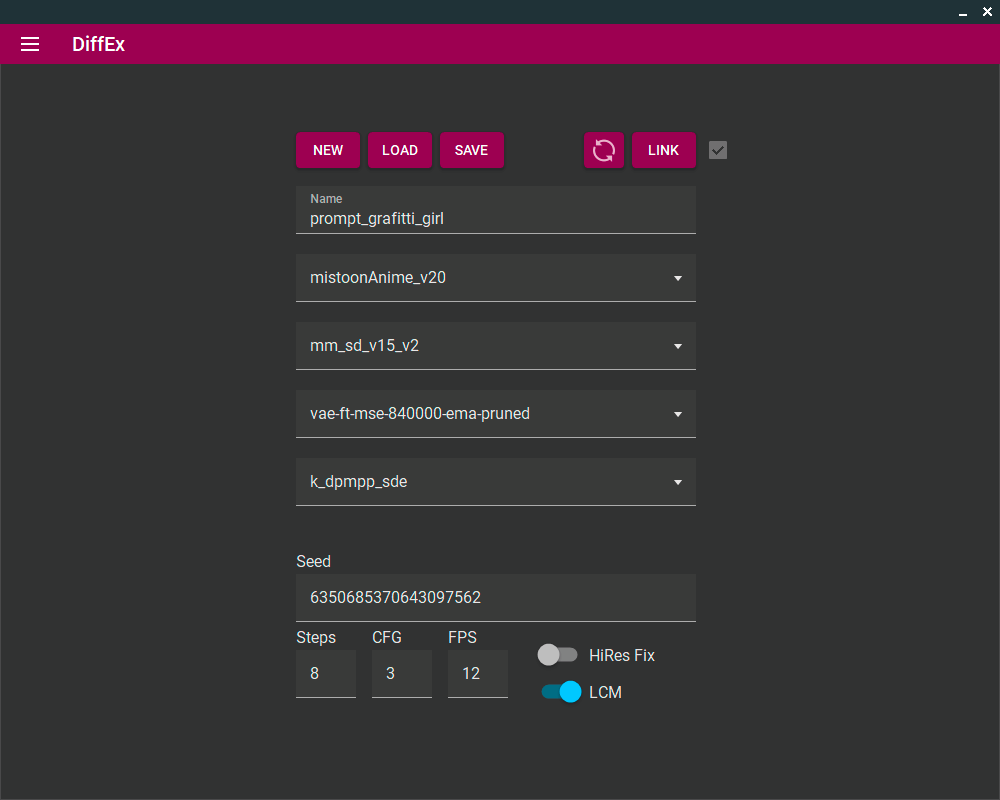Focus the Name text field
This screenshot has width=1000, height=800.
click(495, 218)
